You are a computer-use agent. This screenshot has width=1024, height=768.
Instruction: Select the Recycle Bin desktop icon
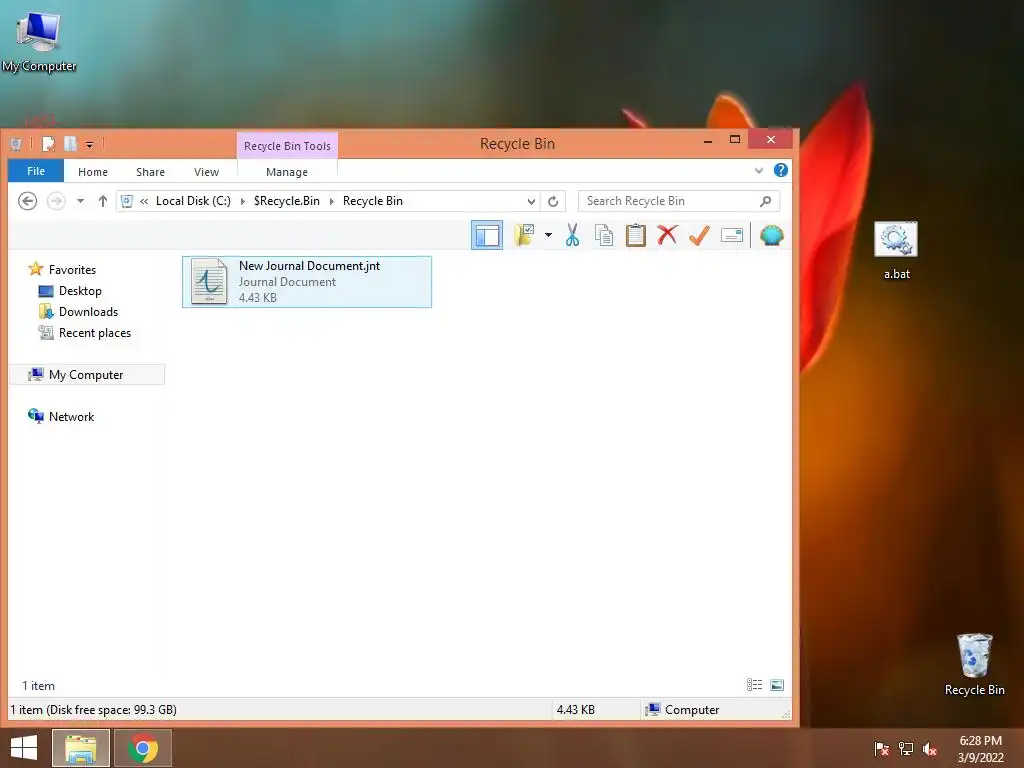click(x=974, y=665)
